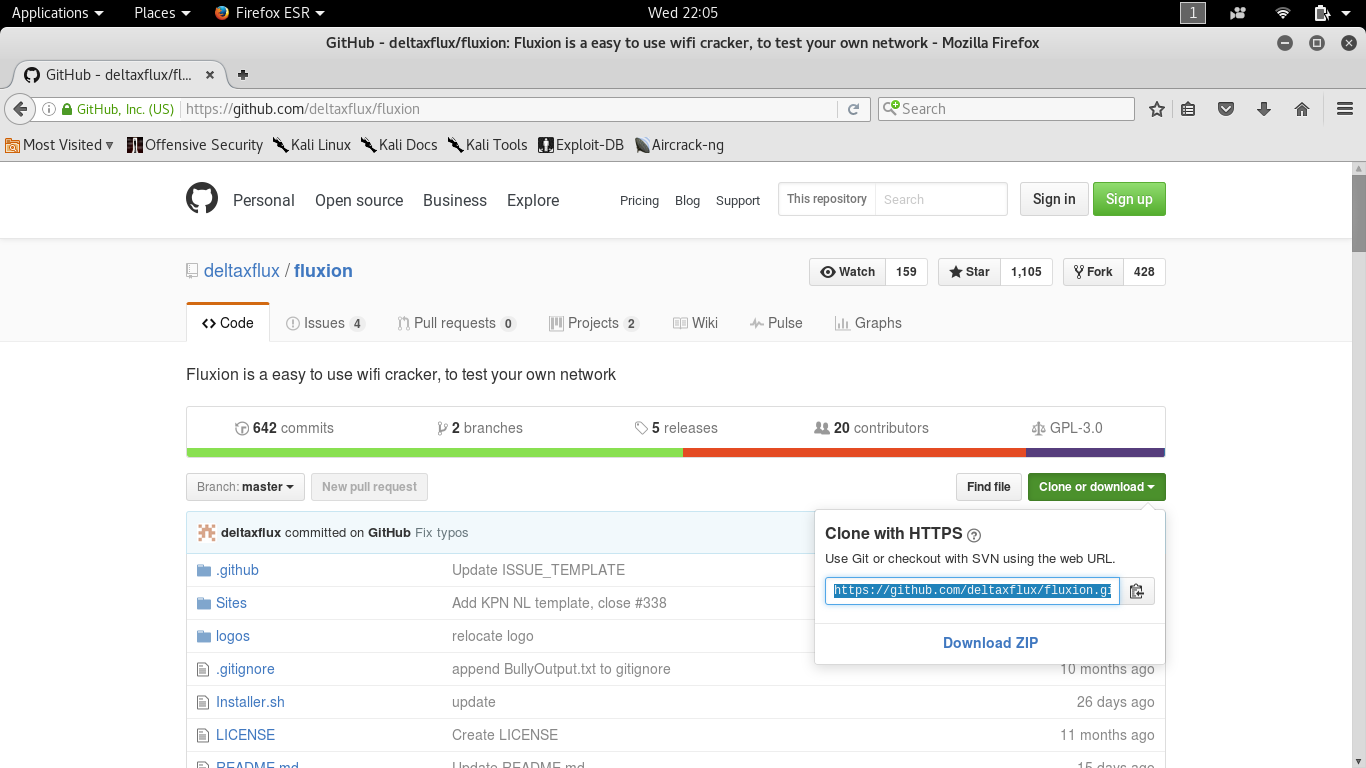Screen dimensions: 1366x768
Task: Open the Wiki tab
Action: coord(695,323)
